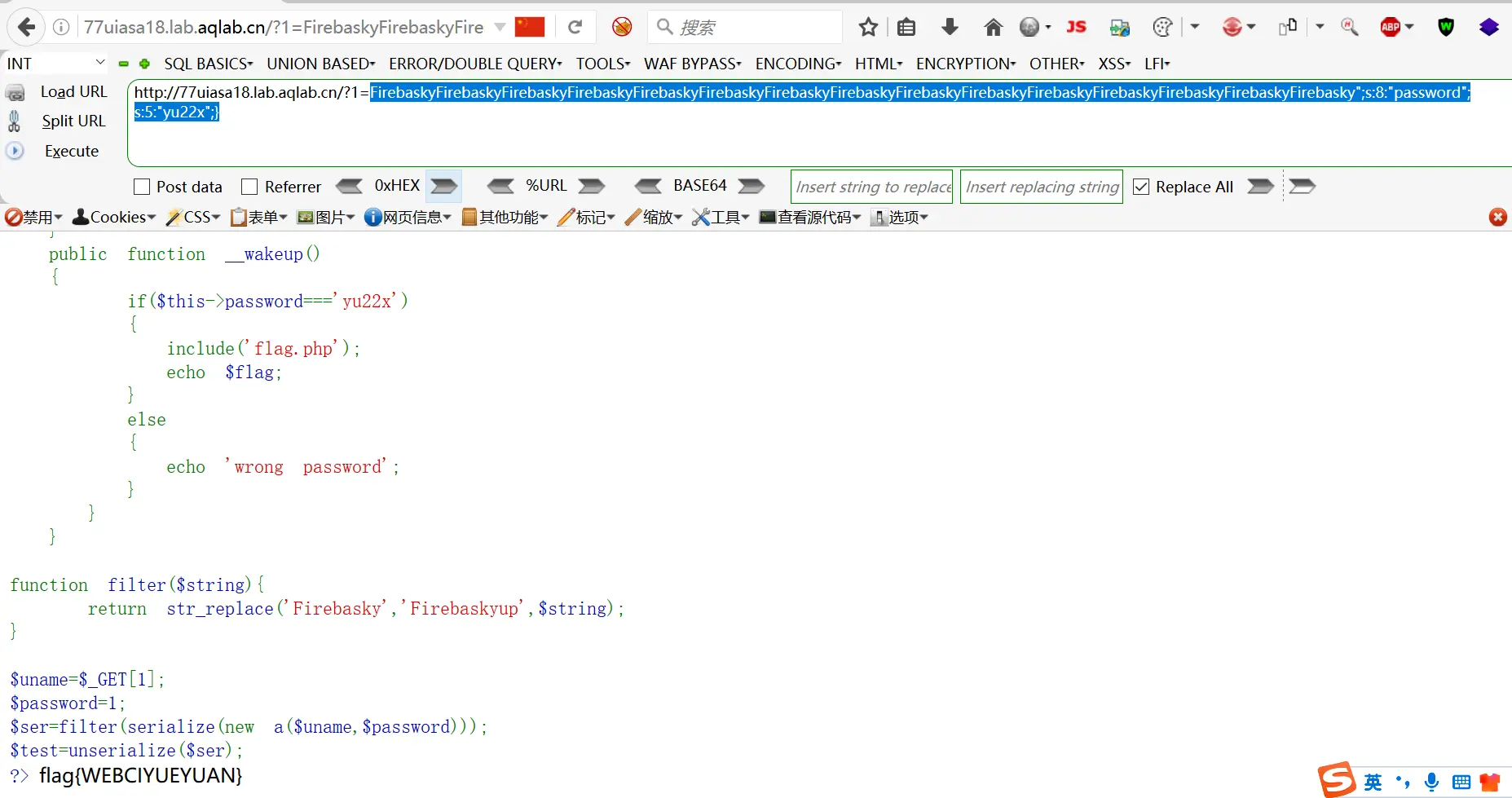1512x798 pixels.
Task: Open the UNION BASED menu
Action: pyautogui.click(x=320, y=64)
